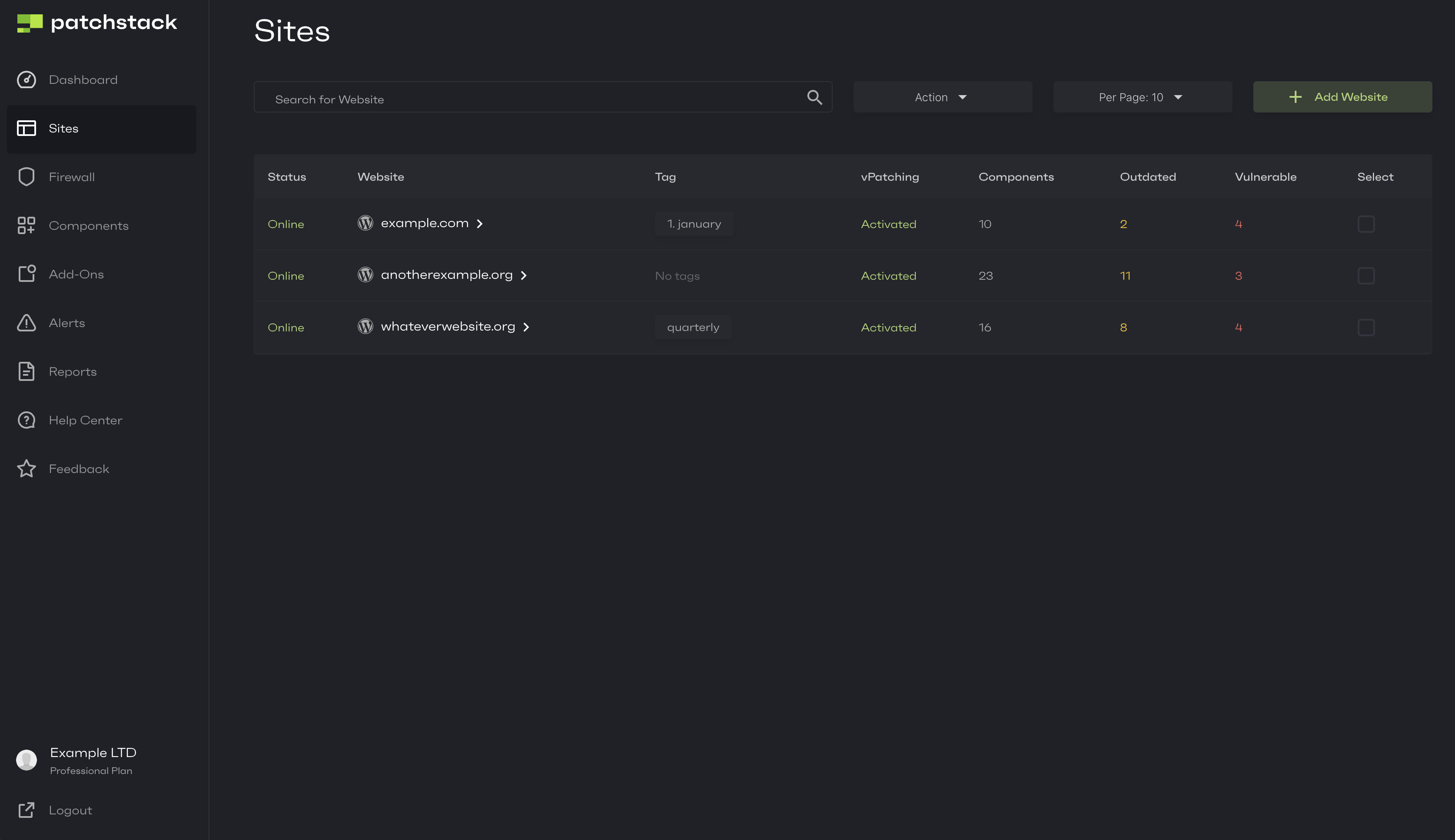
Task: Select Sites in the sidebar
Action: click(x=63, y=129)
